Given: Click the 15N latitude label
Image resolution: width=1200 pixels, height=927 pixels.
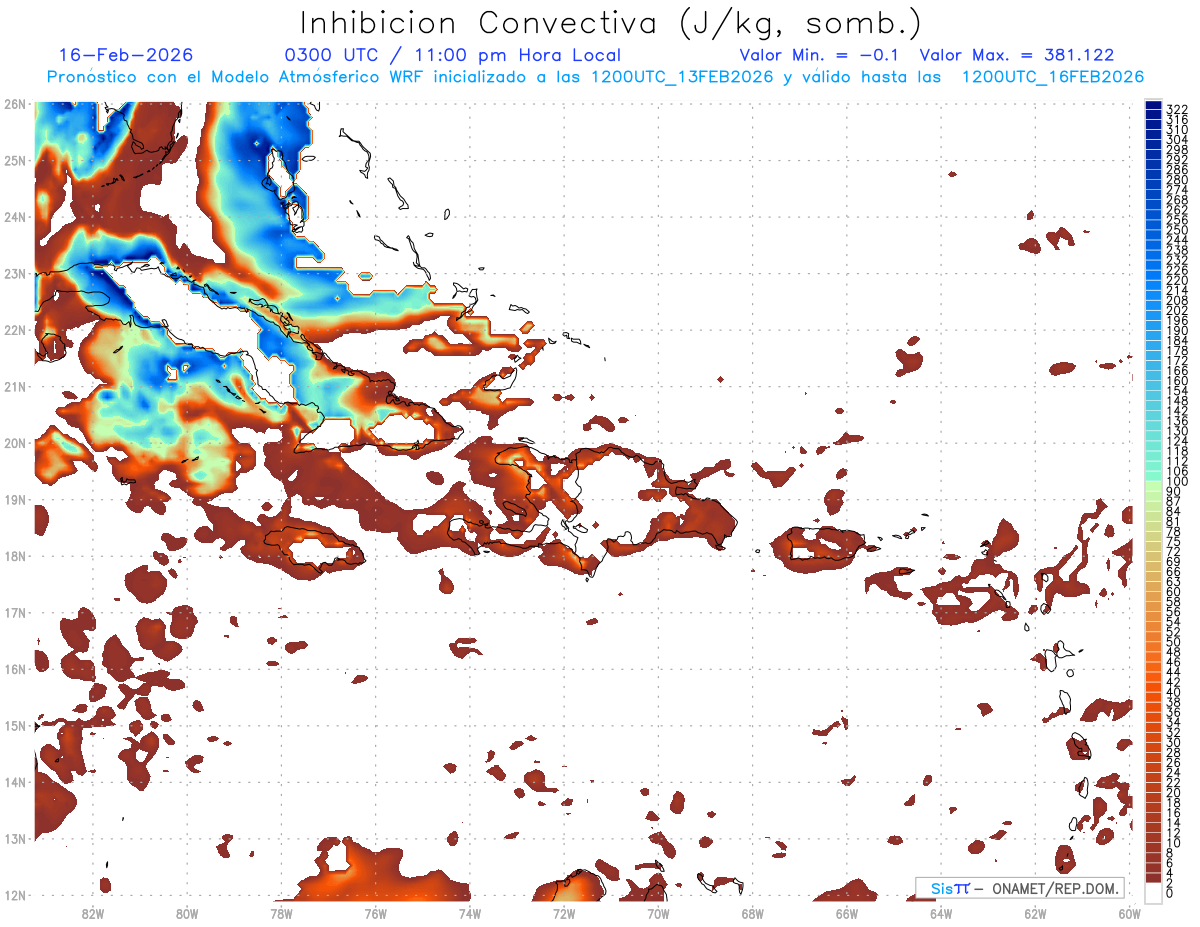Looking at the screenshot, I should pyautogui.click(x=14, y=726).
